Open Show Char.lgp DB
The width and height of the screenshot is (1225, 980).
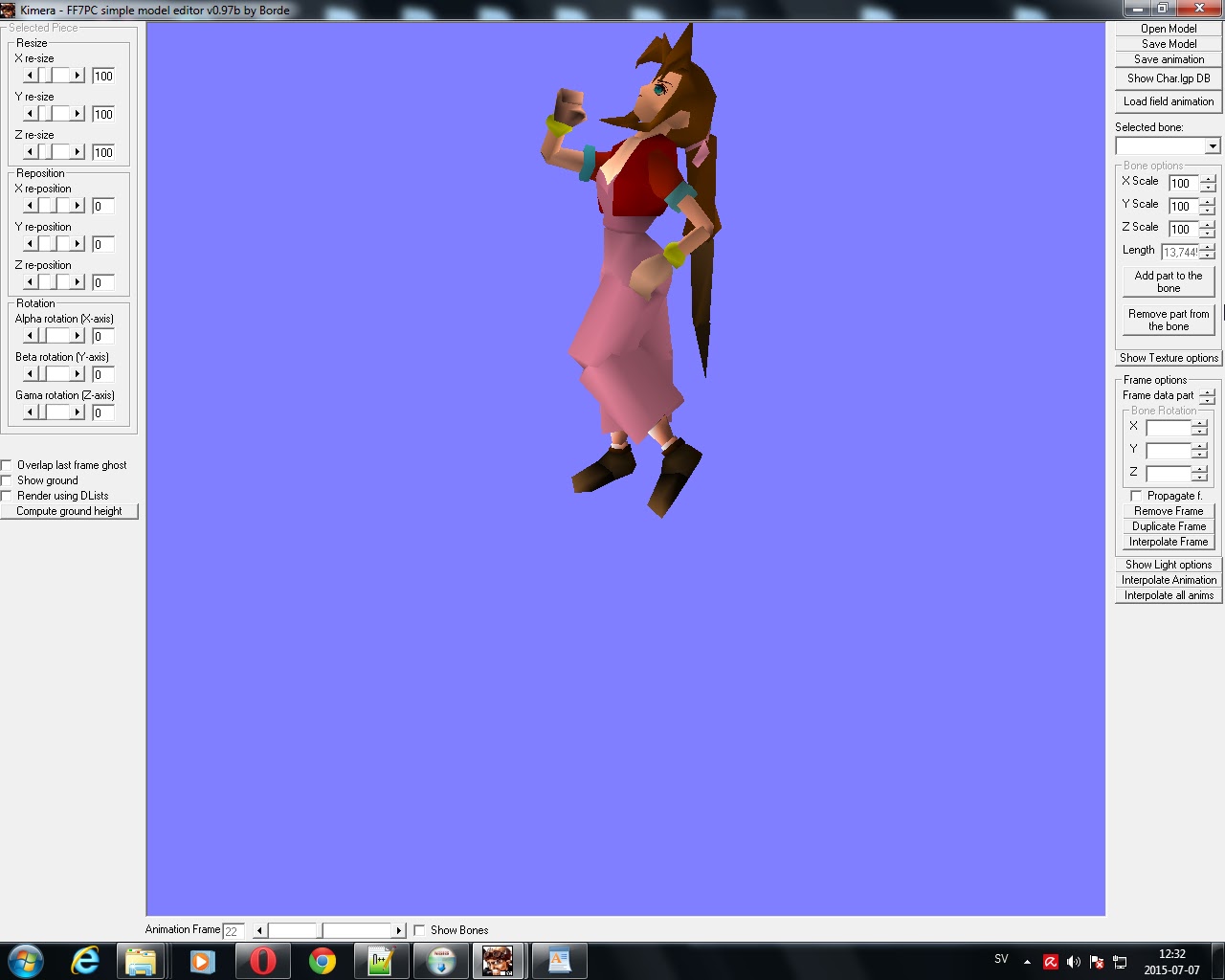pyautogui.click(x=1169, y=78)
